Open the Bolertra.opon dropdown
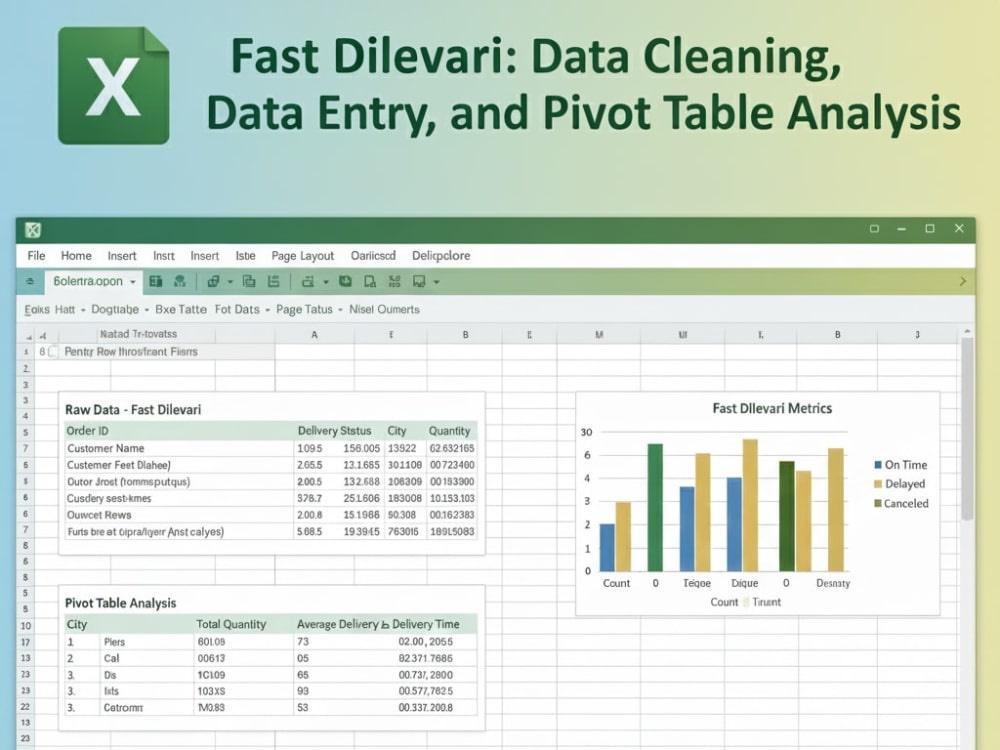The width and height of the screenshot is (1000, 750). pyautogui.click(x=133, y=282)
